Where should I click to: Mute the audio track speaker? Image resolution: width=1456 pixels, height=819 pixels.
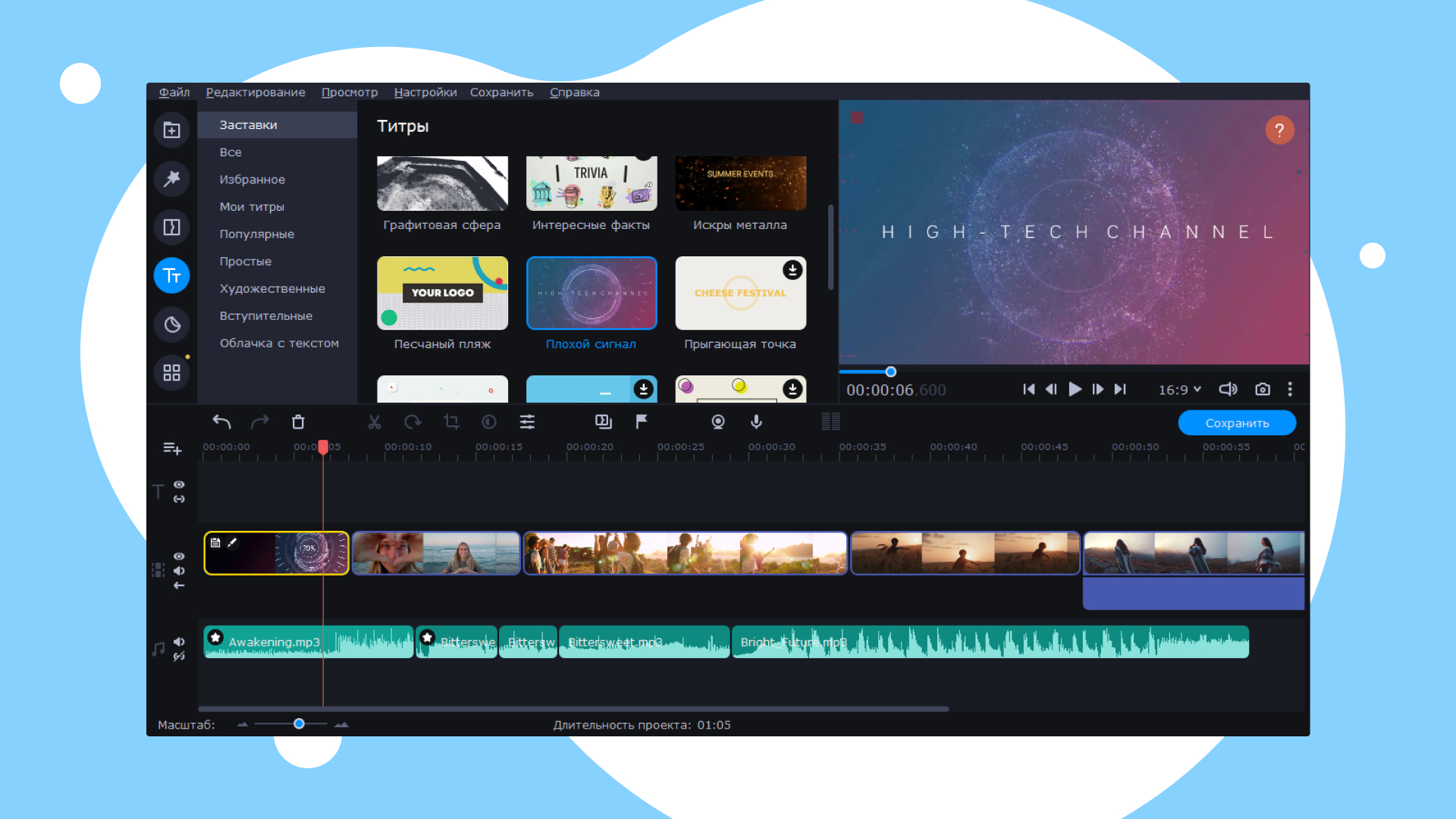click(x=179, y=642)
